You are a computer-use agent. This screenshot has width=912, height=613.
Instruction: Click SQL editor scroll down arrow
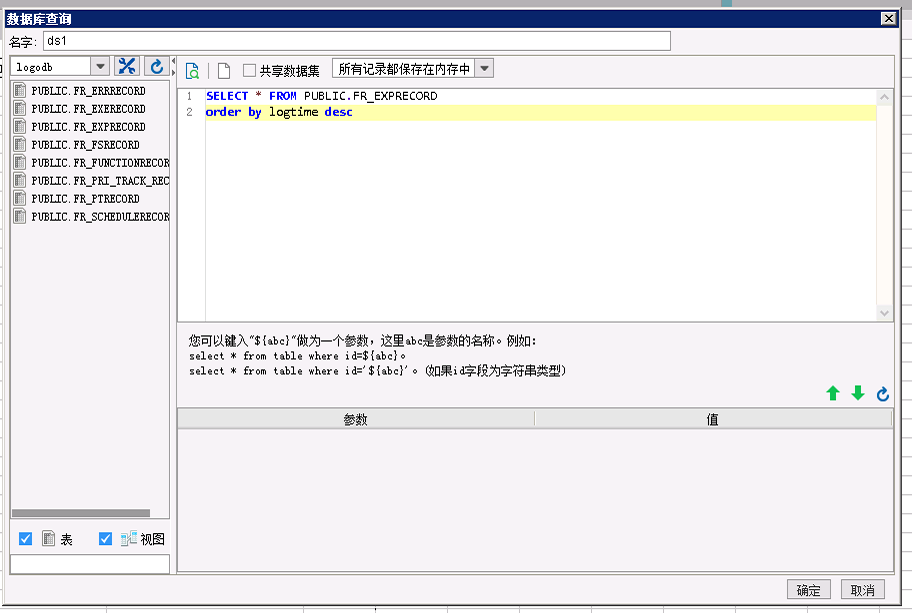click(884, 313)
